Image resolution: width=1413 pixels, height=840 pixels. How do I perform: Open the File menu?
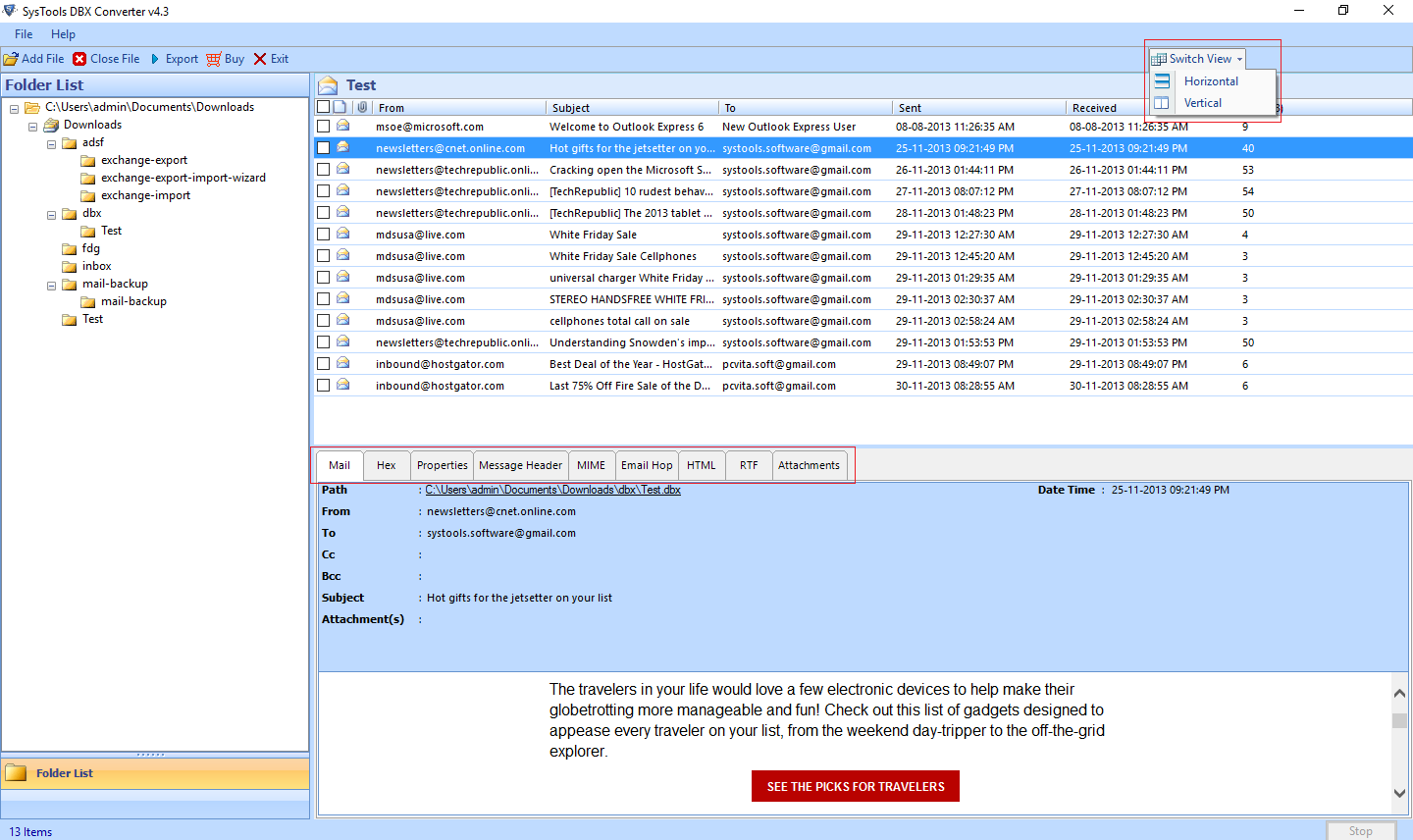24,34
